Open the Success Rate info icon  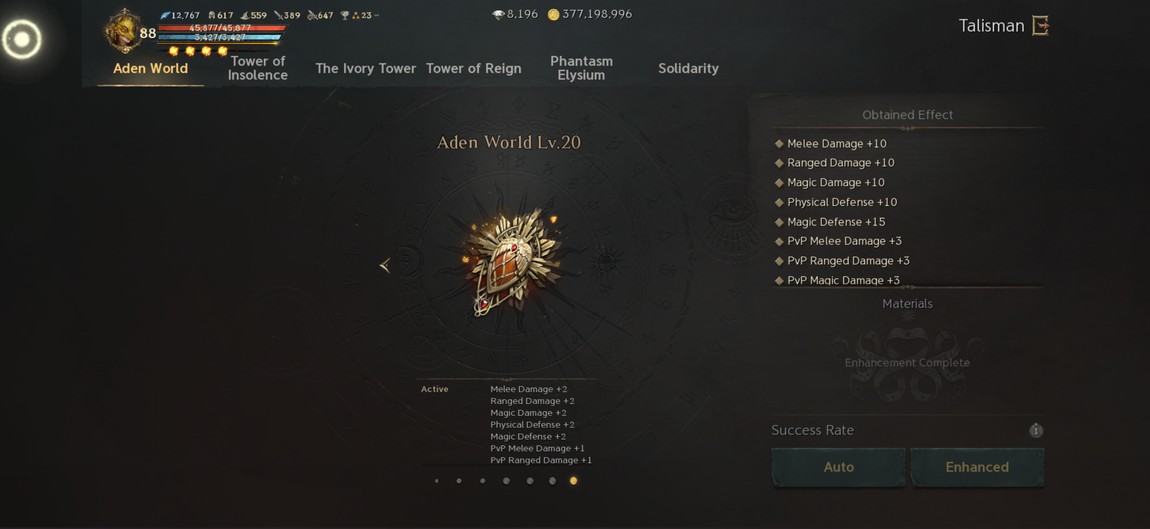(1036, 431)
